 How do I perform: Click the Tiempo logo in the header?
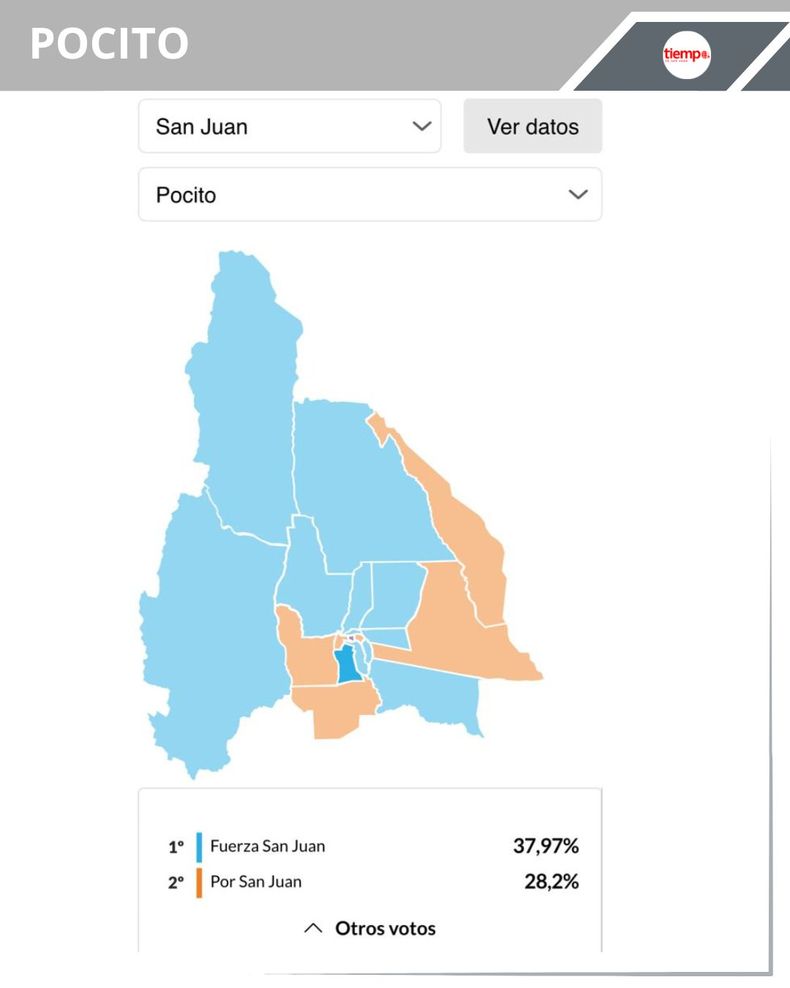(686, 54)
